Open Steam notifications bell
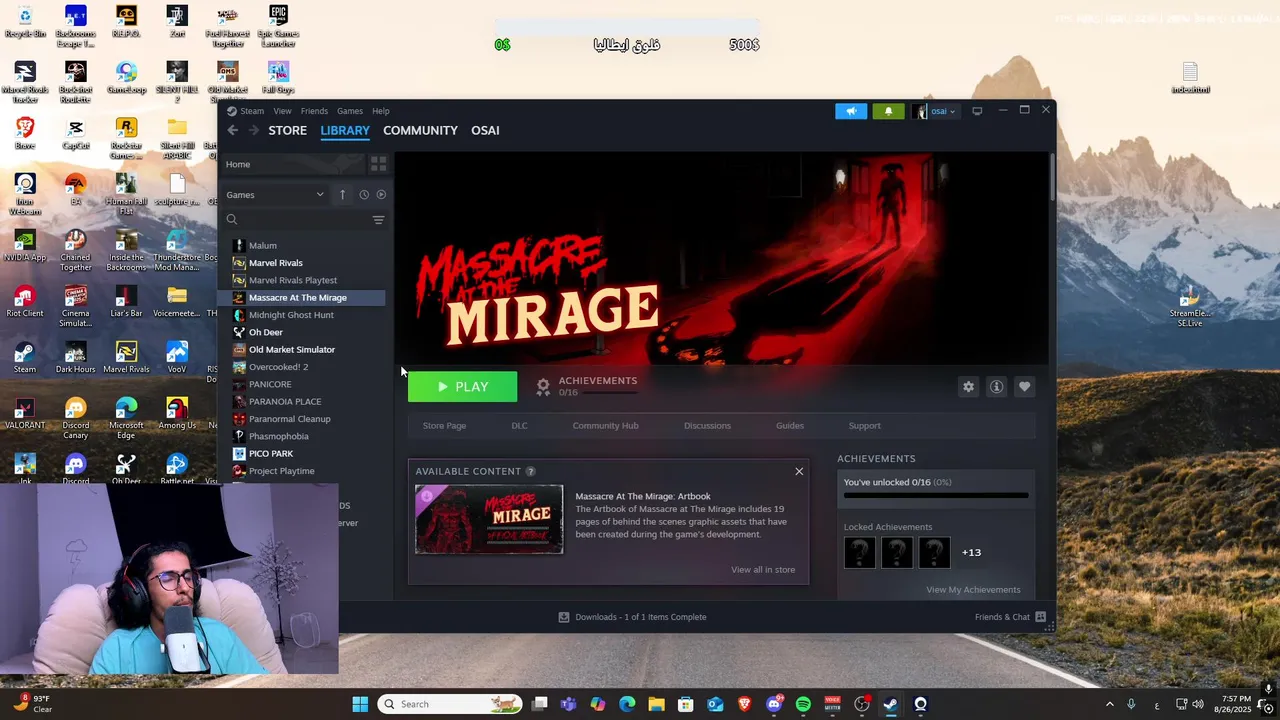 [x=888, y=111]
